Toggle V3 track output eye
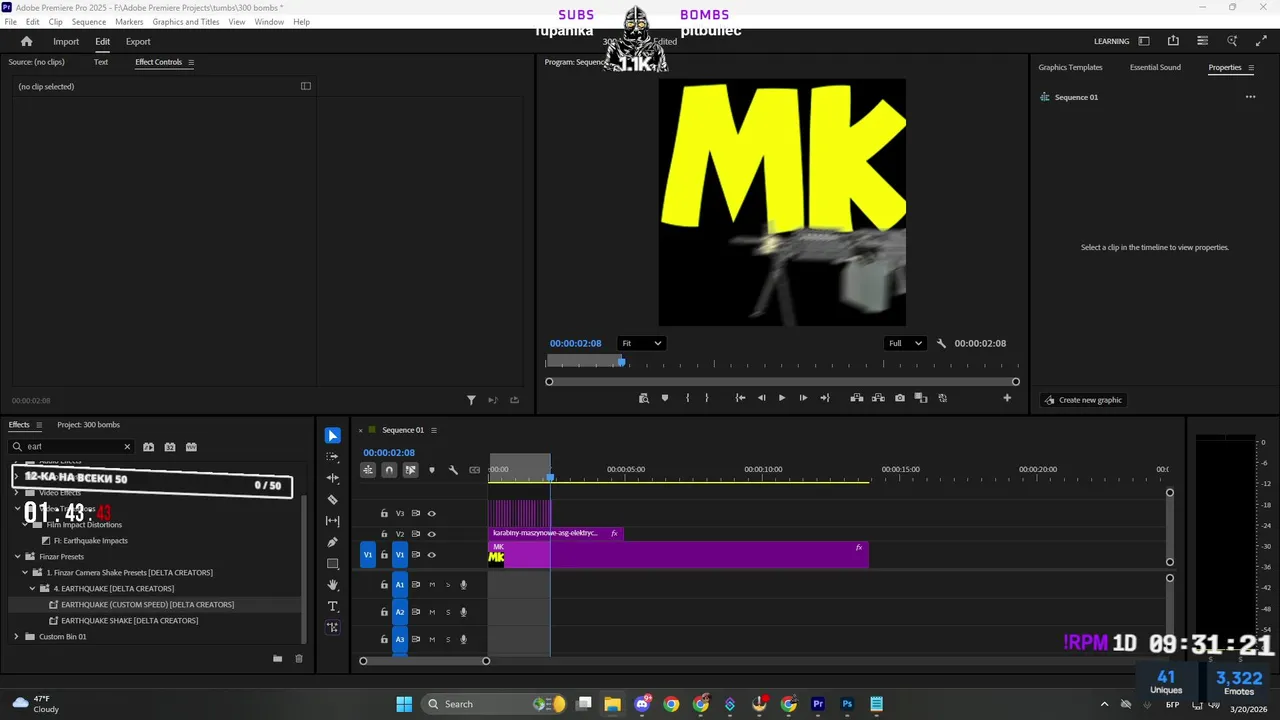1280x720 pixels. pyautogui.click(x=431, y=514)
